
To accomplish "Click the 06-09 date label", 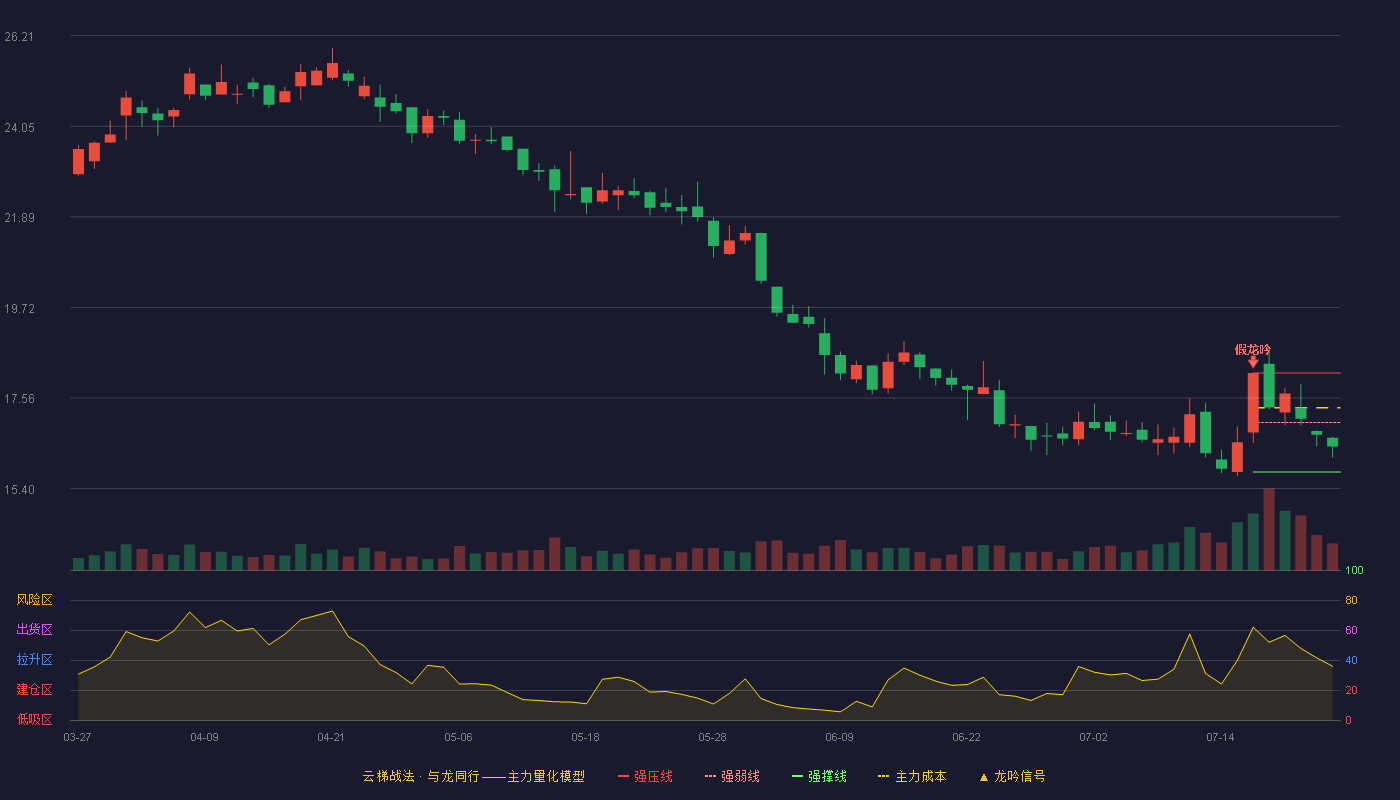I will [x=839, y=737].
